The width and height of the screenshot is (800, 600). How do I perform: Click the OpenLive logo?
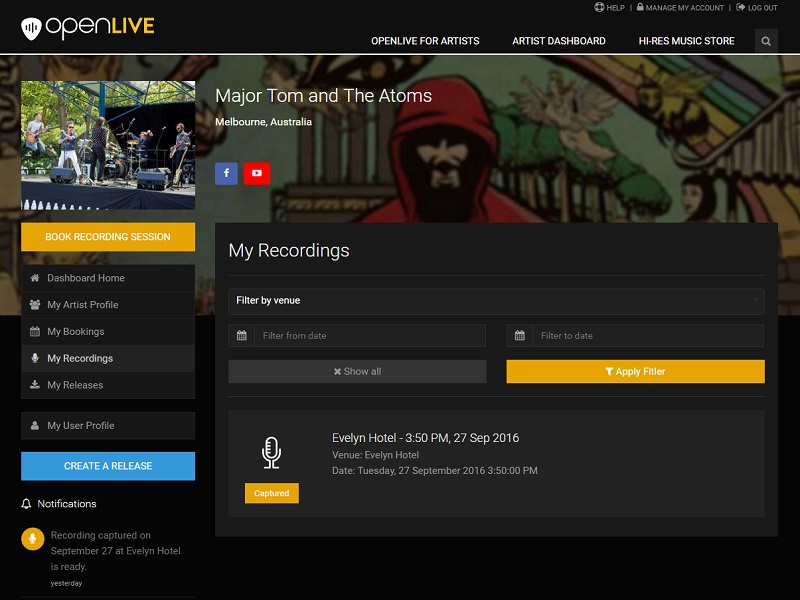click(88, 28)
